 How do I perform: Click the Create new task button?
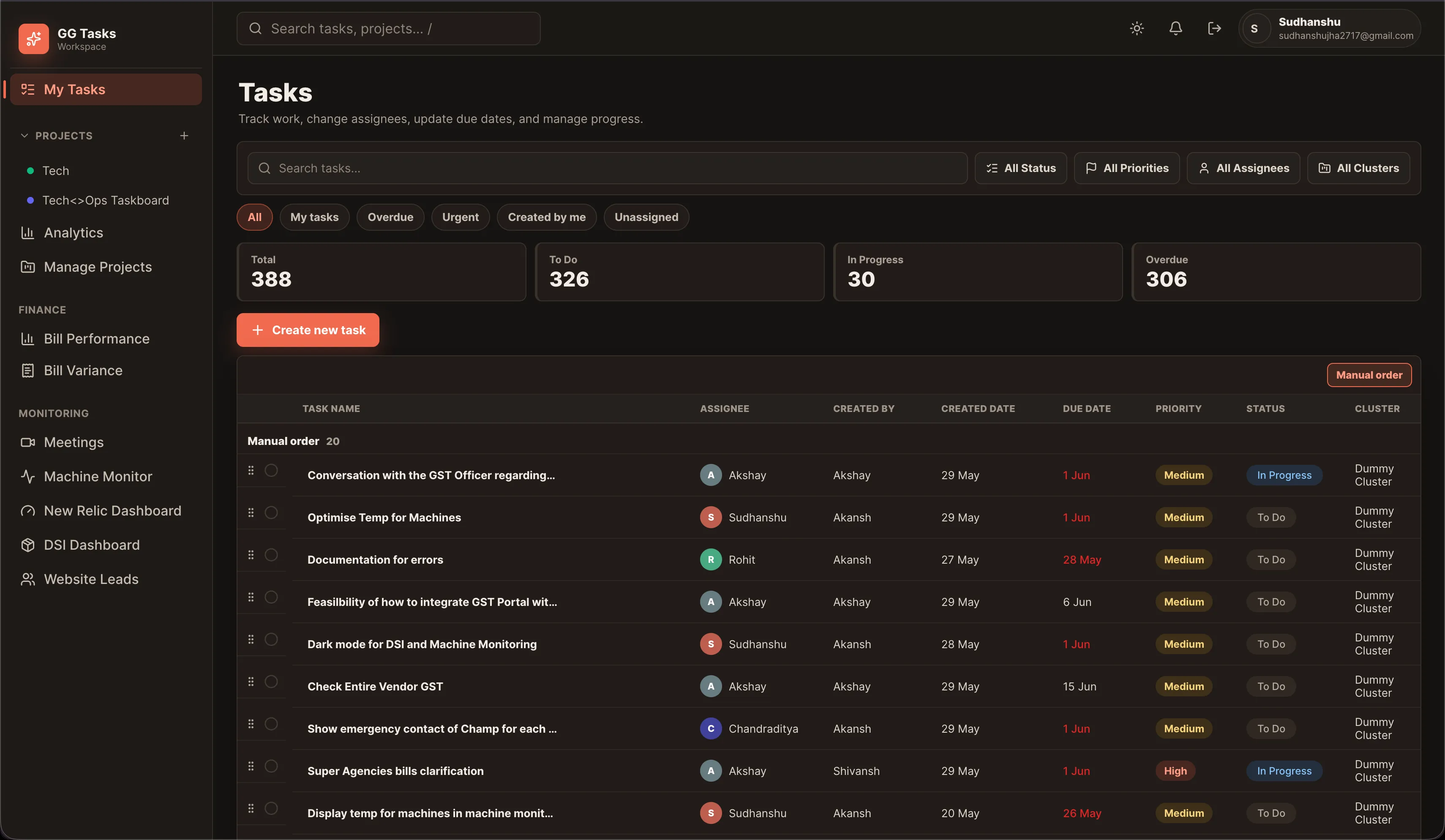[x=308, y=330]
